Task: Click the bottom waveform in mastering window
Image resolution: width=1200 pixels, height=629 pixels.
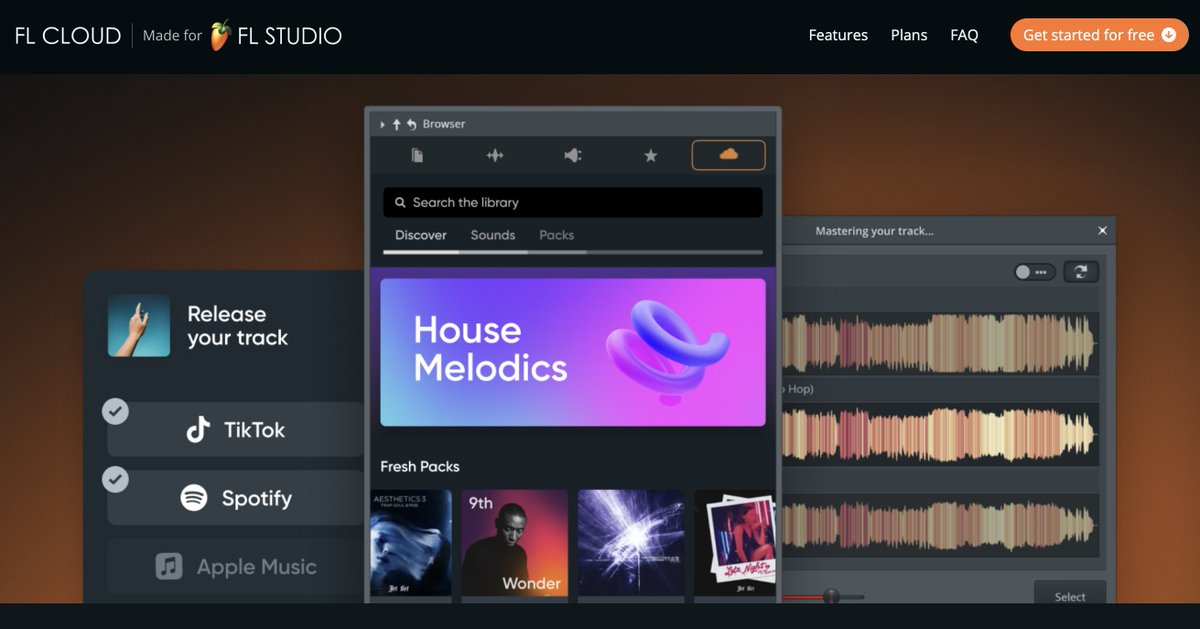Action: click(x=938, y=524)
